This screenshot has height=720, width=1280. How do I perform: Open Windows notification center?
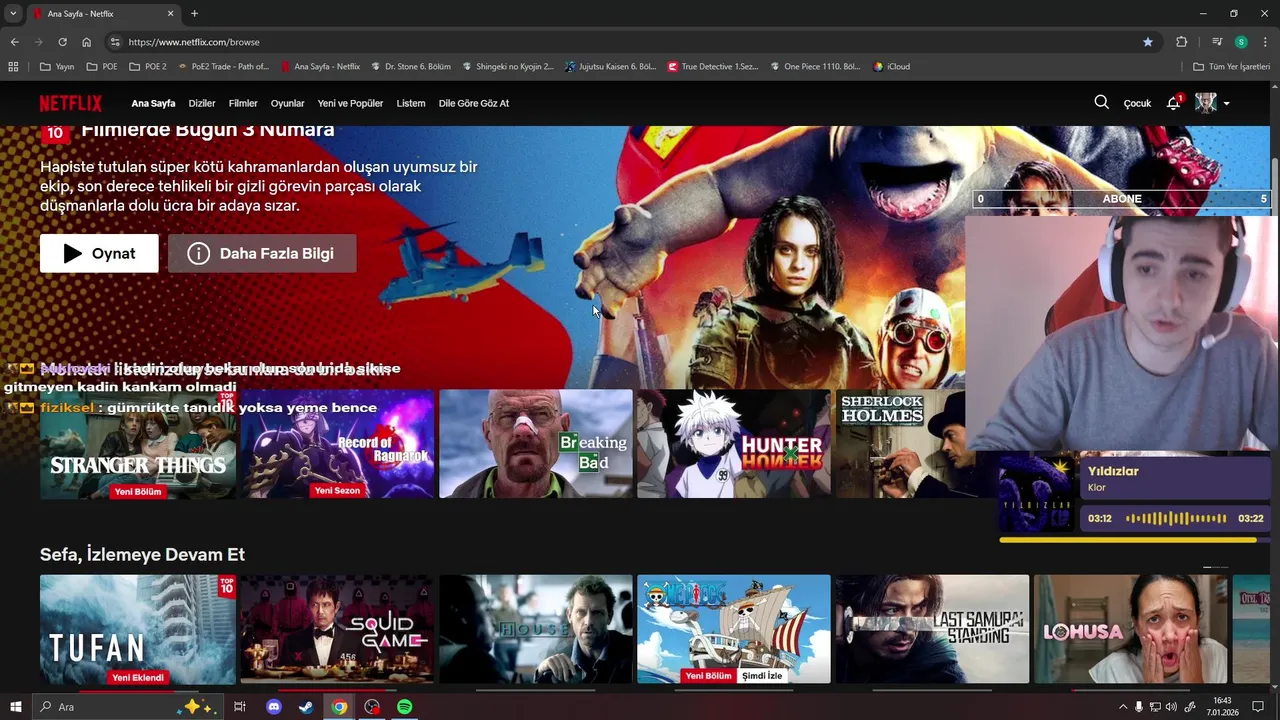click(1258, 707)
